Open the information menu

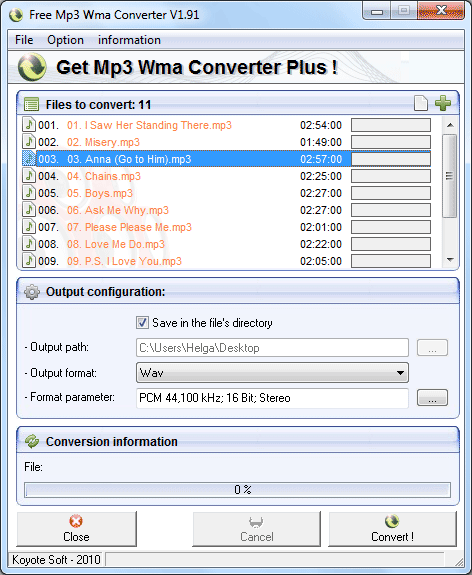click(x=129, y=40)
